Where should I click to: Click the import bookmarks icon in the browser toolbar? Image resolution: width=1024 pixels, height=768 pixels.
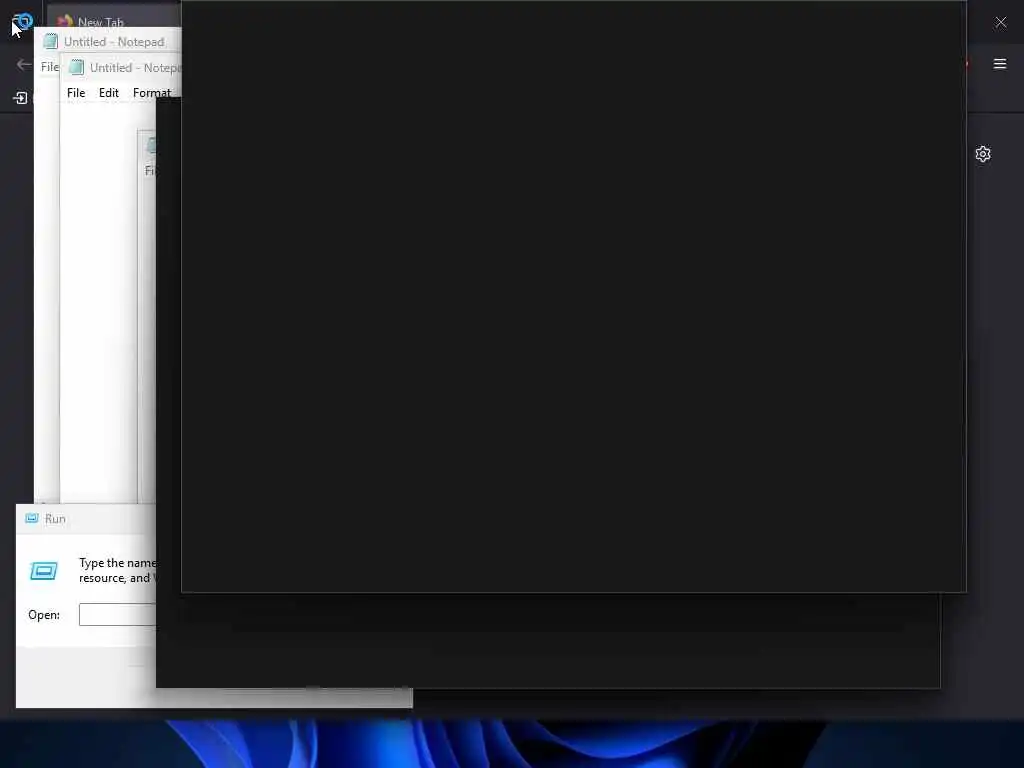pos(20,98)
